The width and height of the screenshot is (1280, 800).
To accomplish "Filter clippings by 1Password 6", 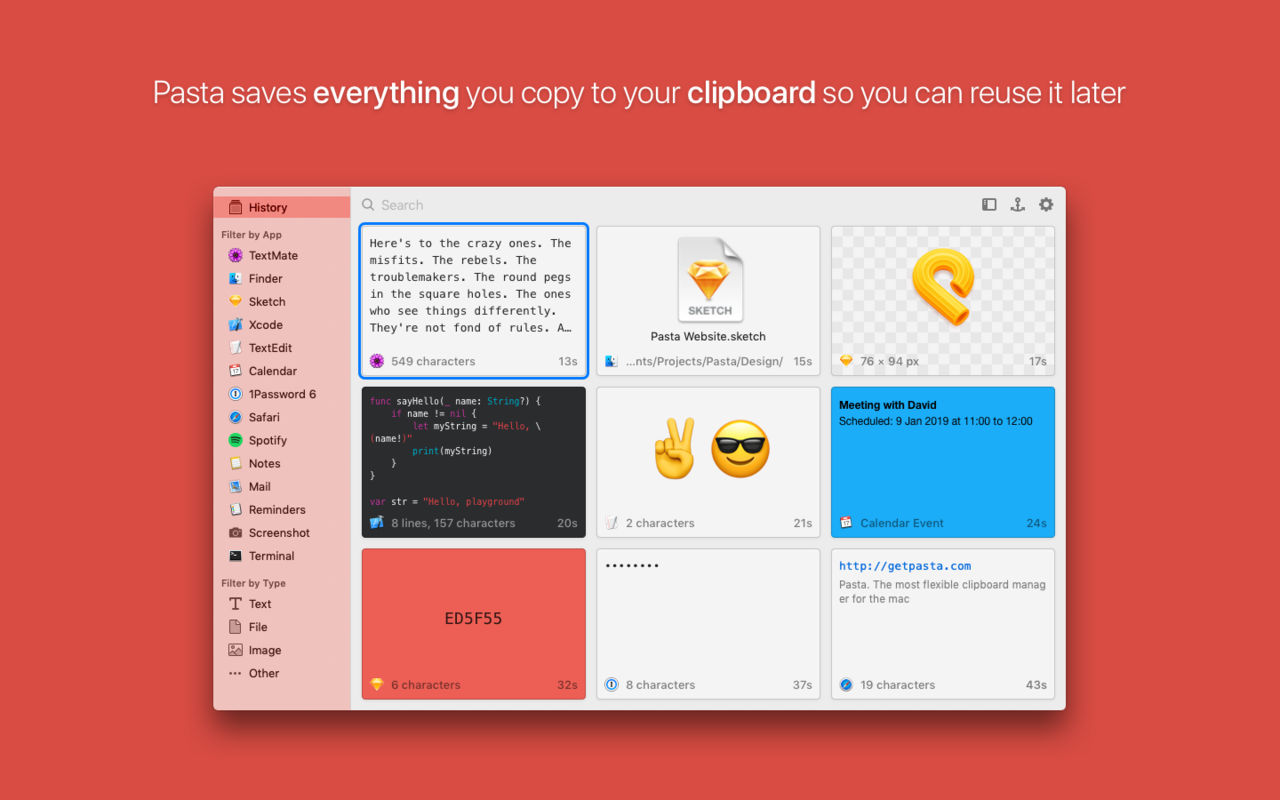I will pyautogui.click(x=272, y=394).
